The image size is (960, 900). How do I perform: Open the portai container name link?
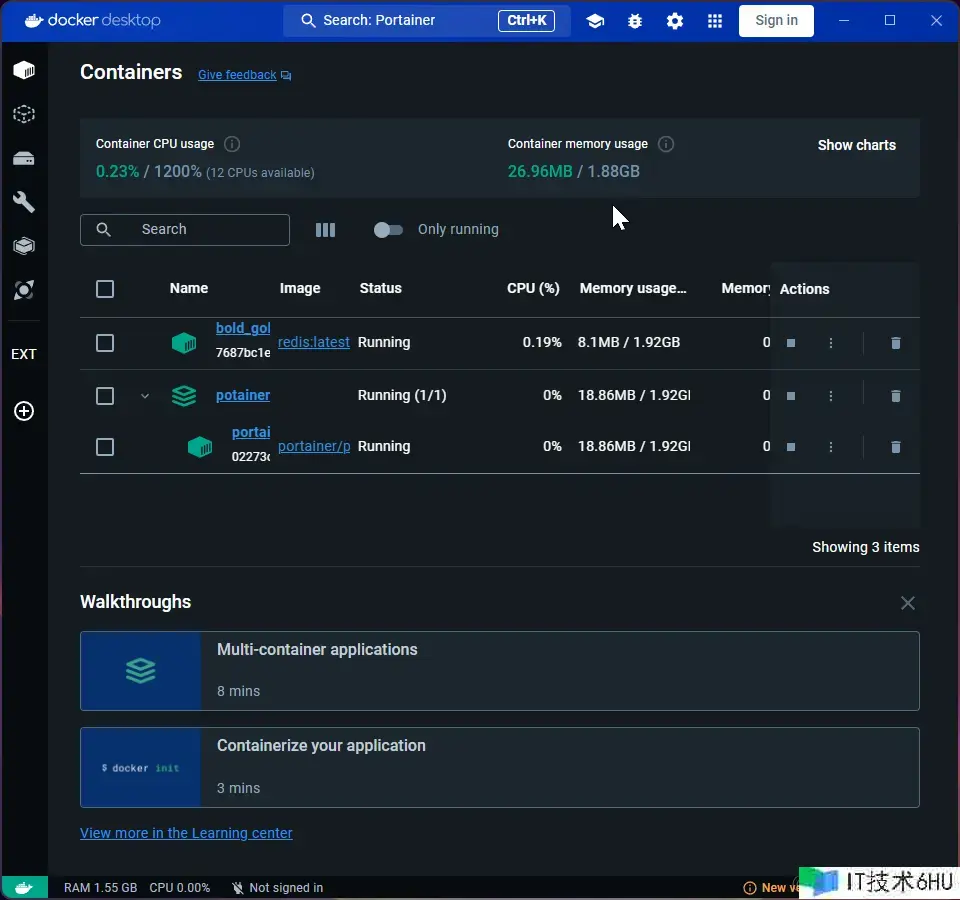point(251,432)
